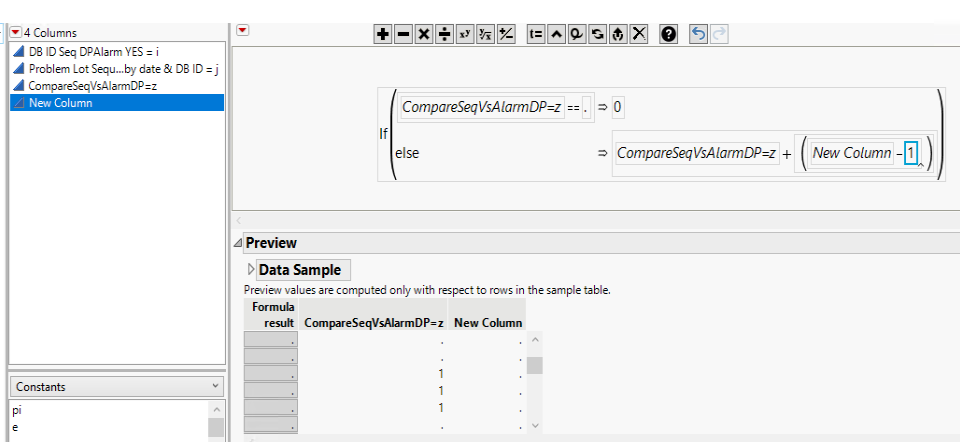Open the Constants function group dropdown
Image resolution: width=960 pixels, height=442 pixels.
(216, 385)
